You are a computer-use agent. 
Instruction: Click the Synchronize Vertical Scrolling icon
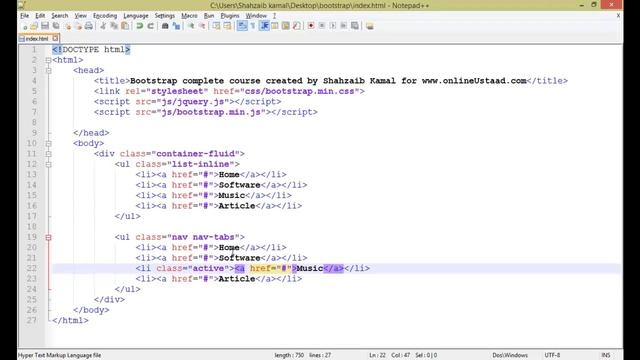click(216, 26)
